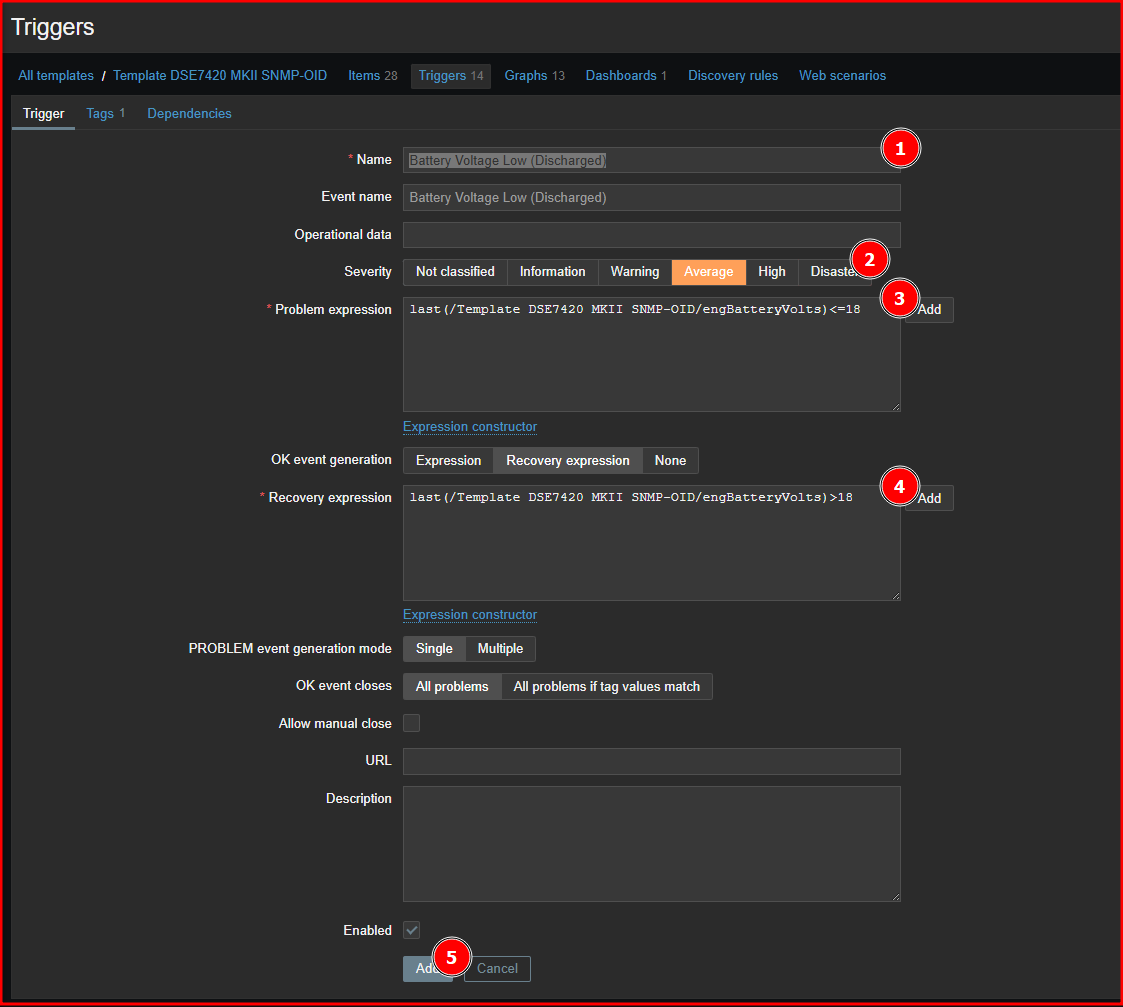Choose All problems if tag values match

[x=607, y=686]
